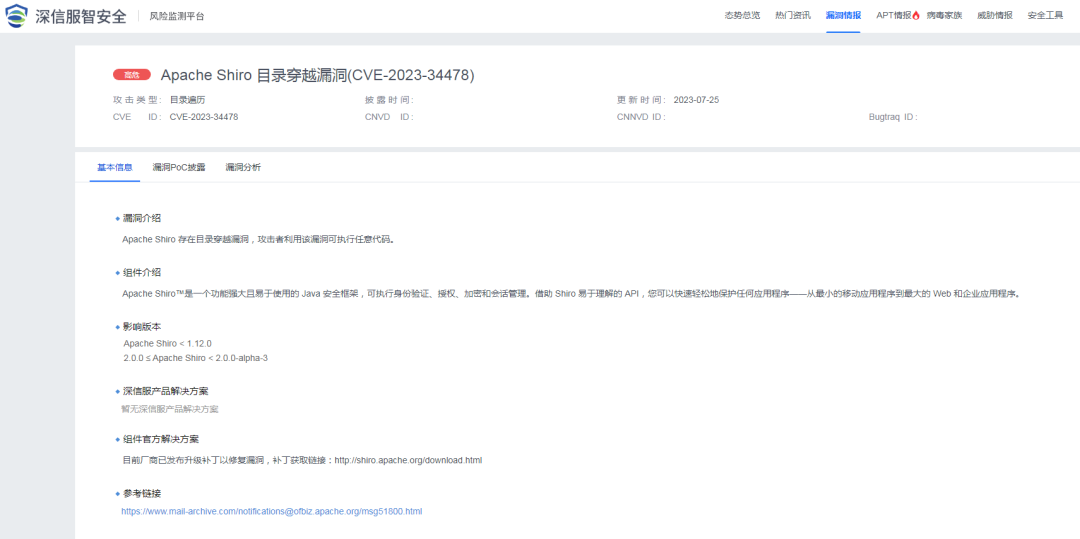Click the 高危 severity badge
1080x539 pixels.
click(x=132, y=75)
